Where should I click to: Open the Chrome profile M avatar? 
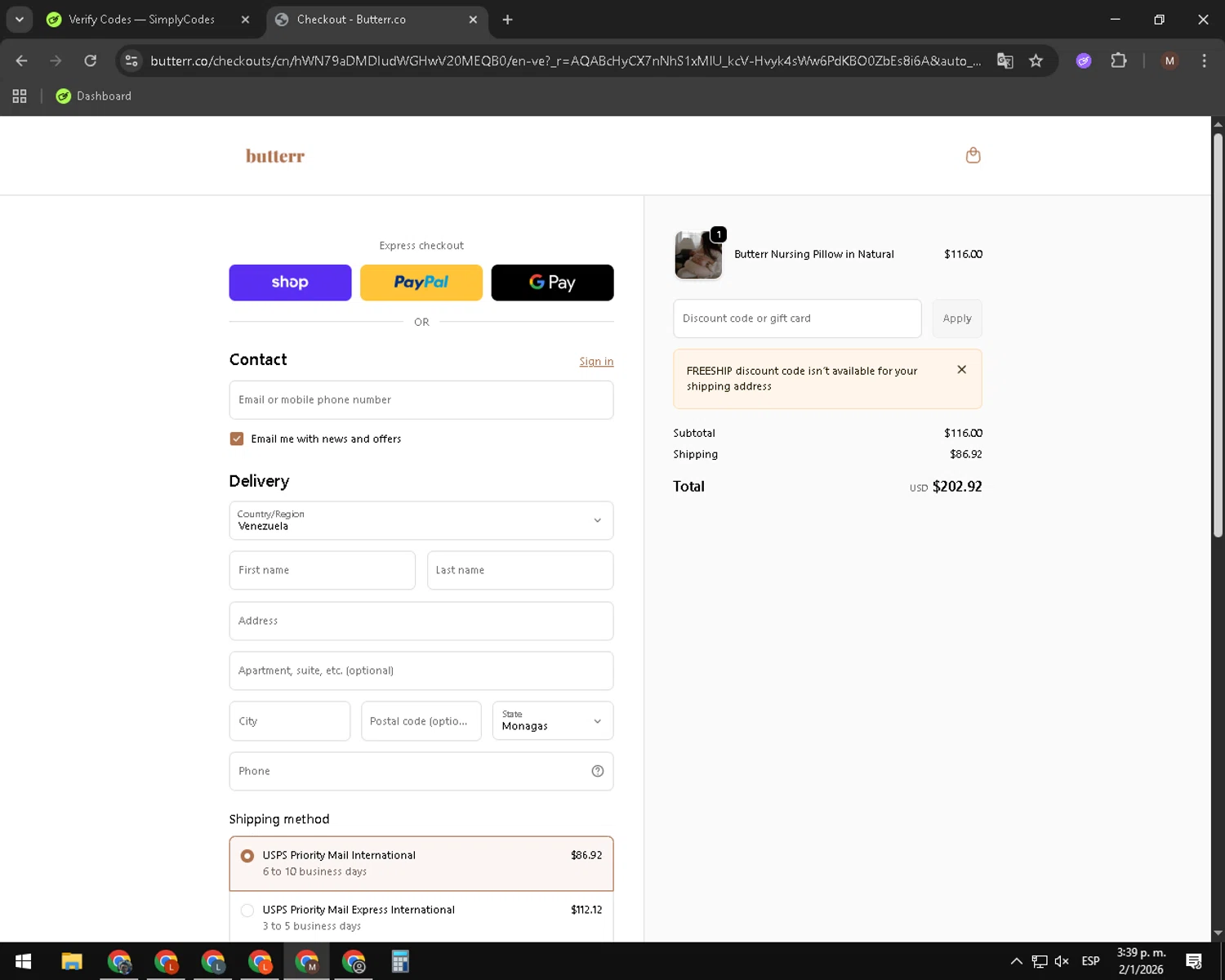(1169, 60)
